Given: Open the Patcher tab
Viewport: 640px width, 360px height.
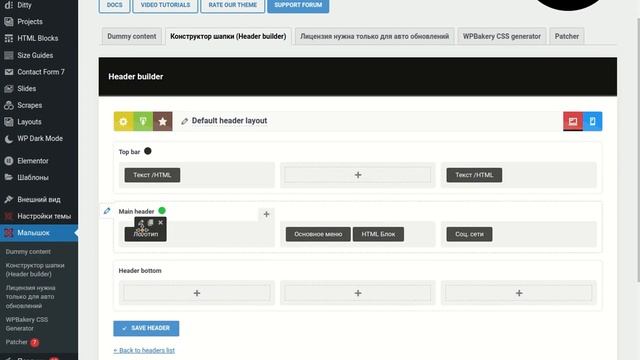Looking at the screenshot, I should click(x=567, y=36).
